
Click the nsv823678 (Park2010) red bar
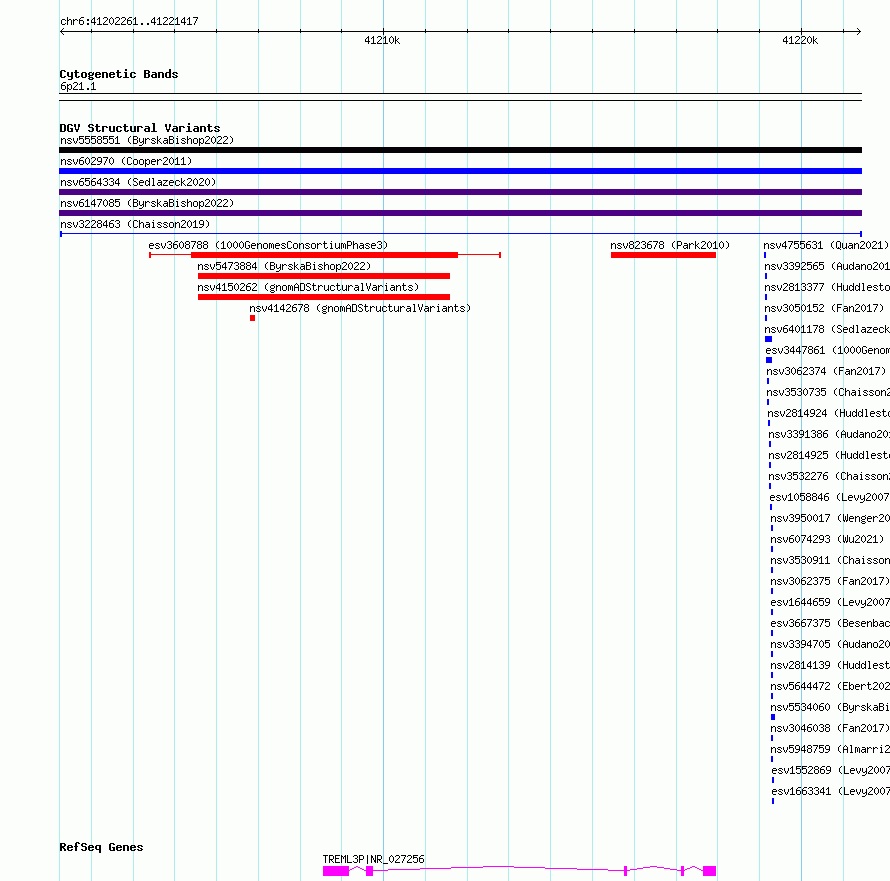(664, 255)
